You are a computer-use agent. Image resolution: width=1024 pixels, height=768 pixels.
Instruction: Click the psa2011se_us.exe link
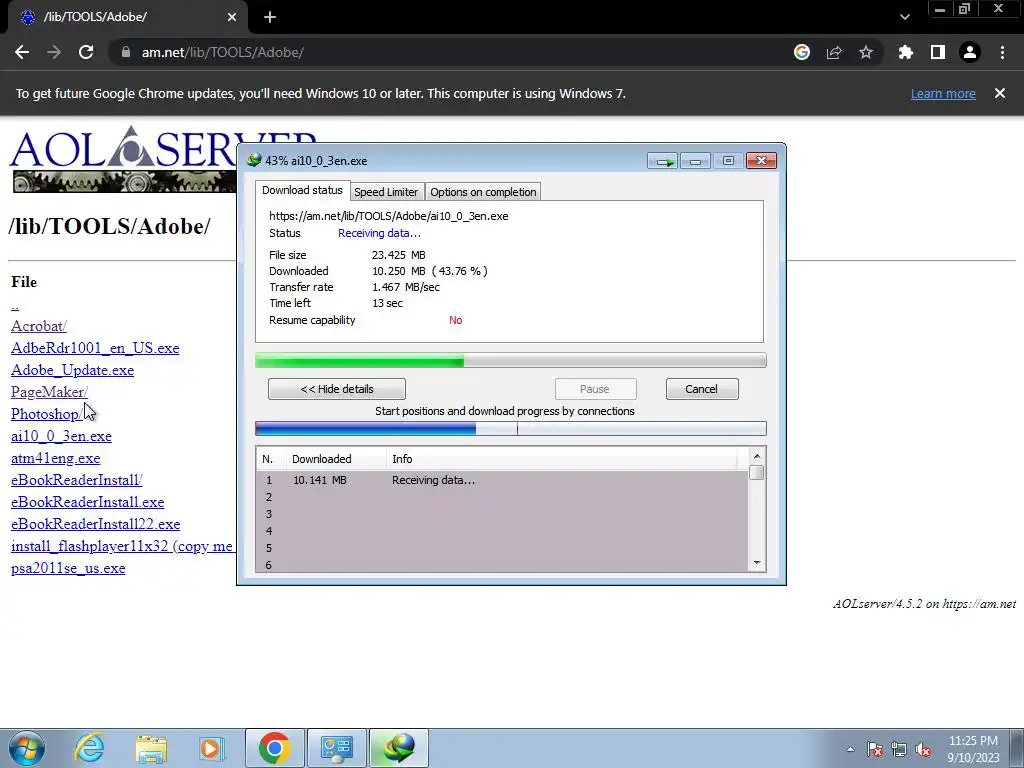pyautogui.click(x=68, y=568)
